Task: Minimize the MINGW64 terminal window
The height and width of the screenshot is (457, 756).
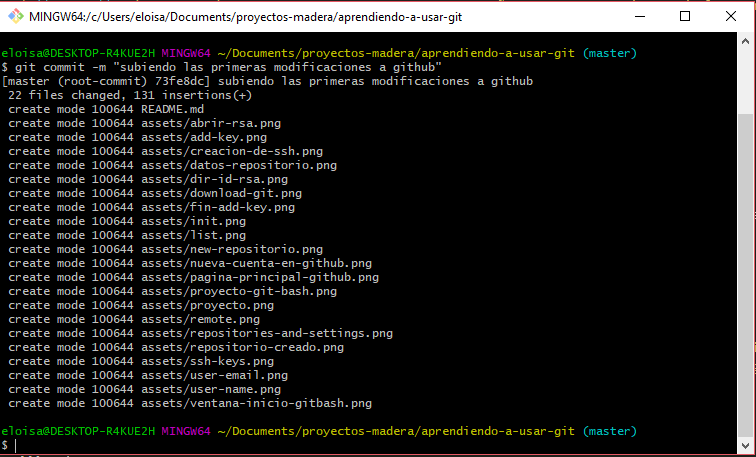Action: [637, 17]
